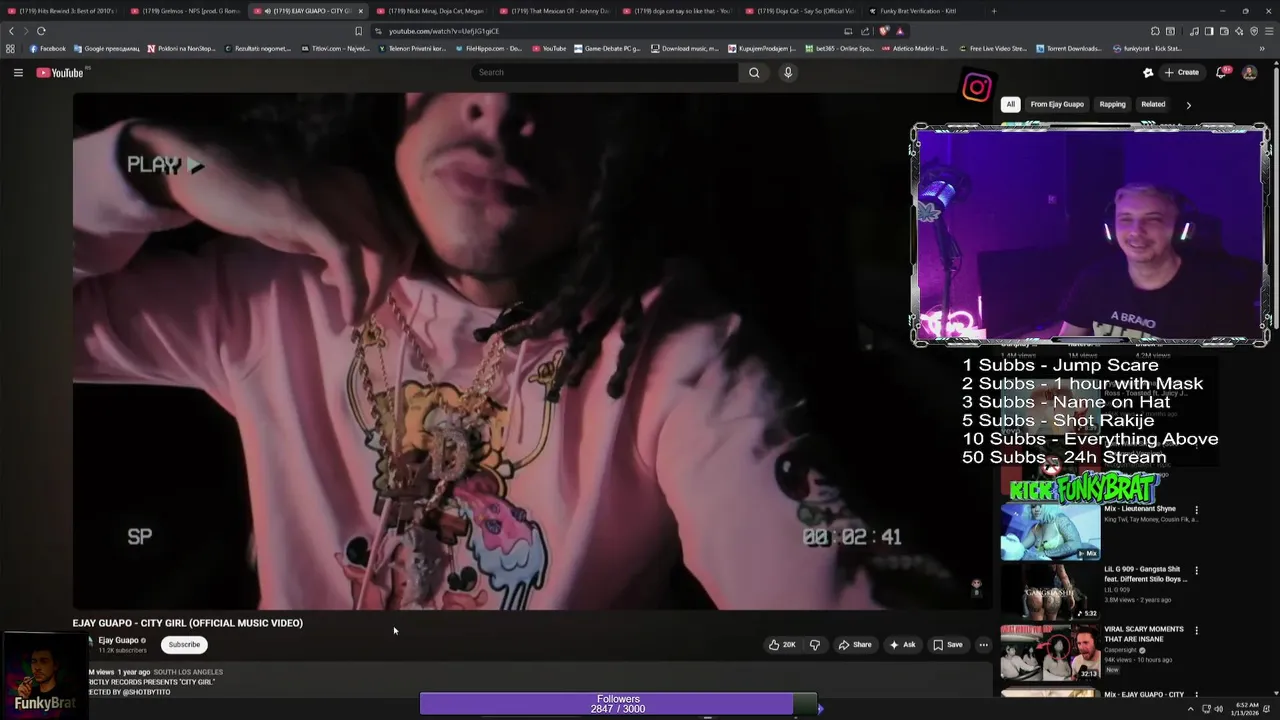This screenshot has height=720, width=1280.
Task: Open the browser main menu hamburger
Action: pyautogui.click(x=1269, y=31)
